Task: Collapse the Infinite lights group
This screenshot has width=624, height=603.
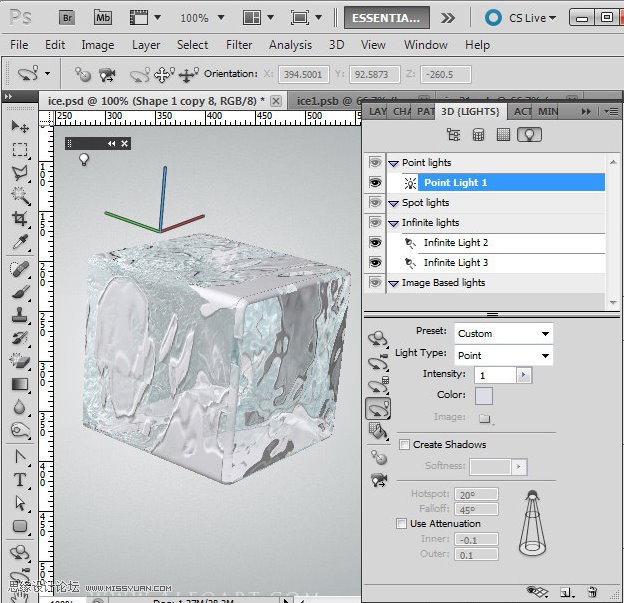Action: click(x=394, y=223)
